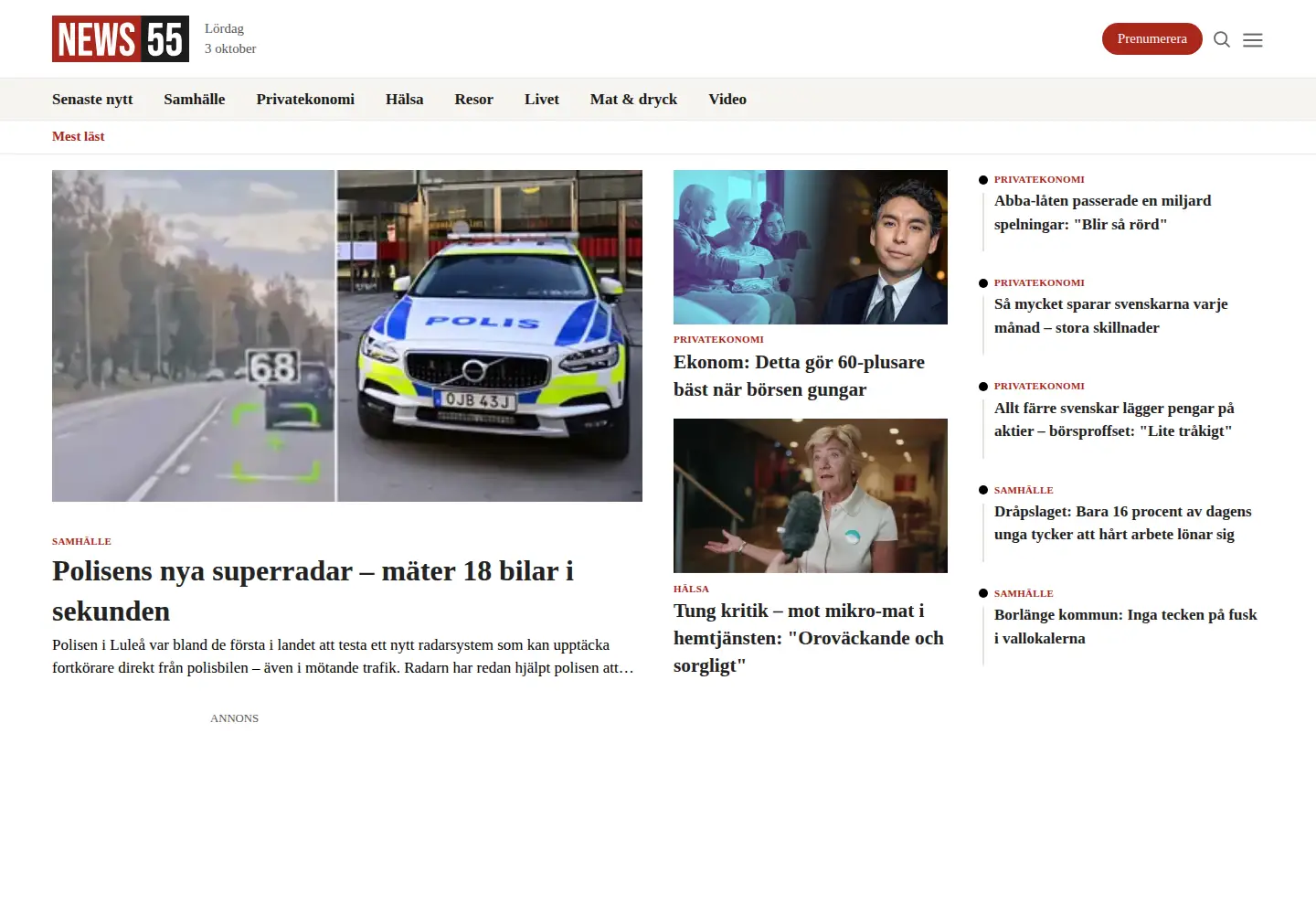Click the Prenumerera button
Image resolution: width=1316 pixels, height=914 pixels.
click(1151, 38)
